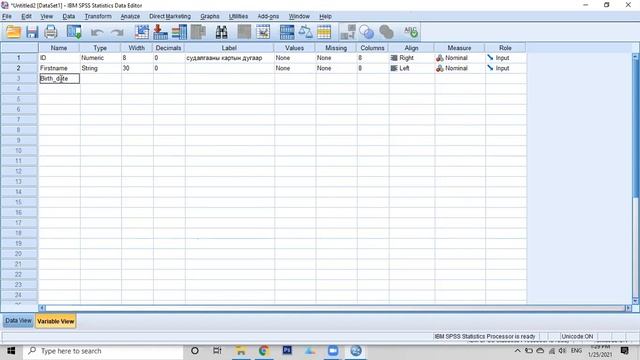Screen dimensions: 640x360
Task: Click the Value labels icon
Action: click(348, 32)
